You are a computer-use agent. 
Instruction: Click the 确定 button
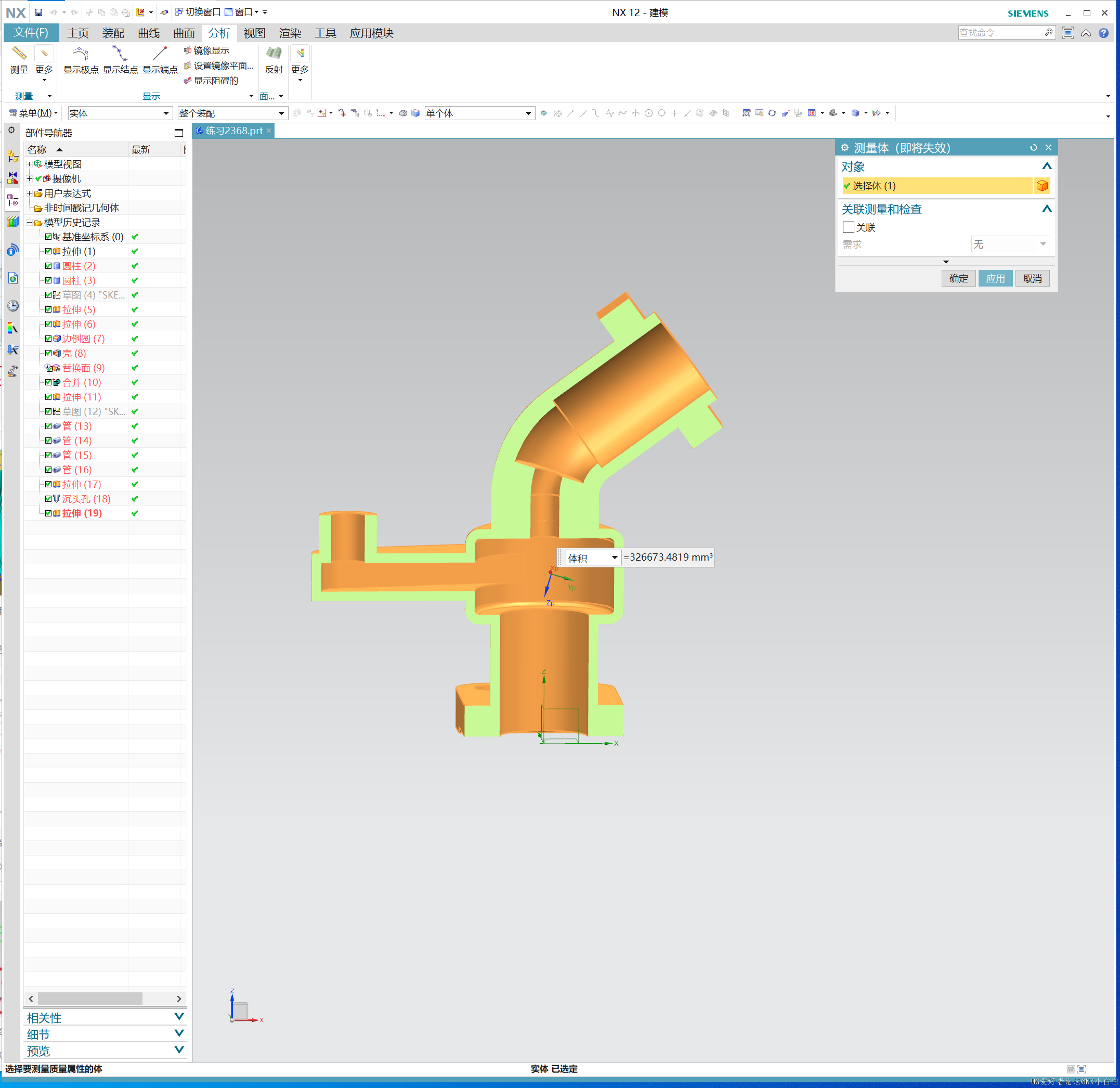[x=958, y=278]
